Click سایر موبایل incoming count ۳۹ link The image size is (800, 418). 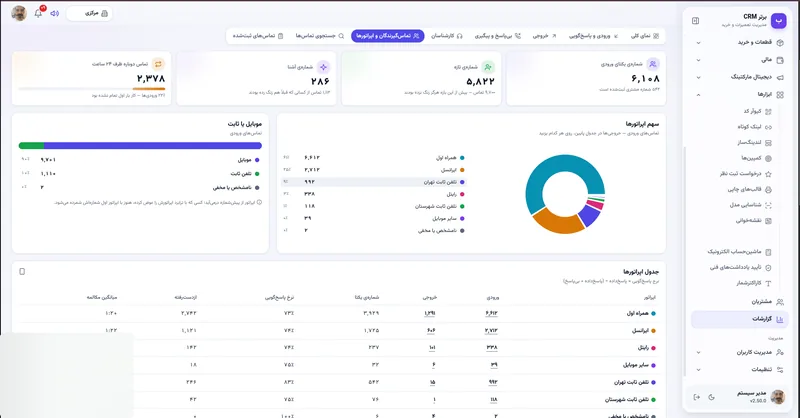494,365
